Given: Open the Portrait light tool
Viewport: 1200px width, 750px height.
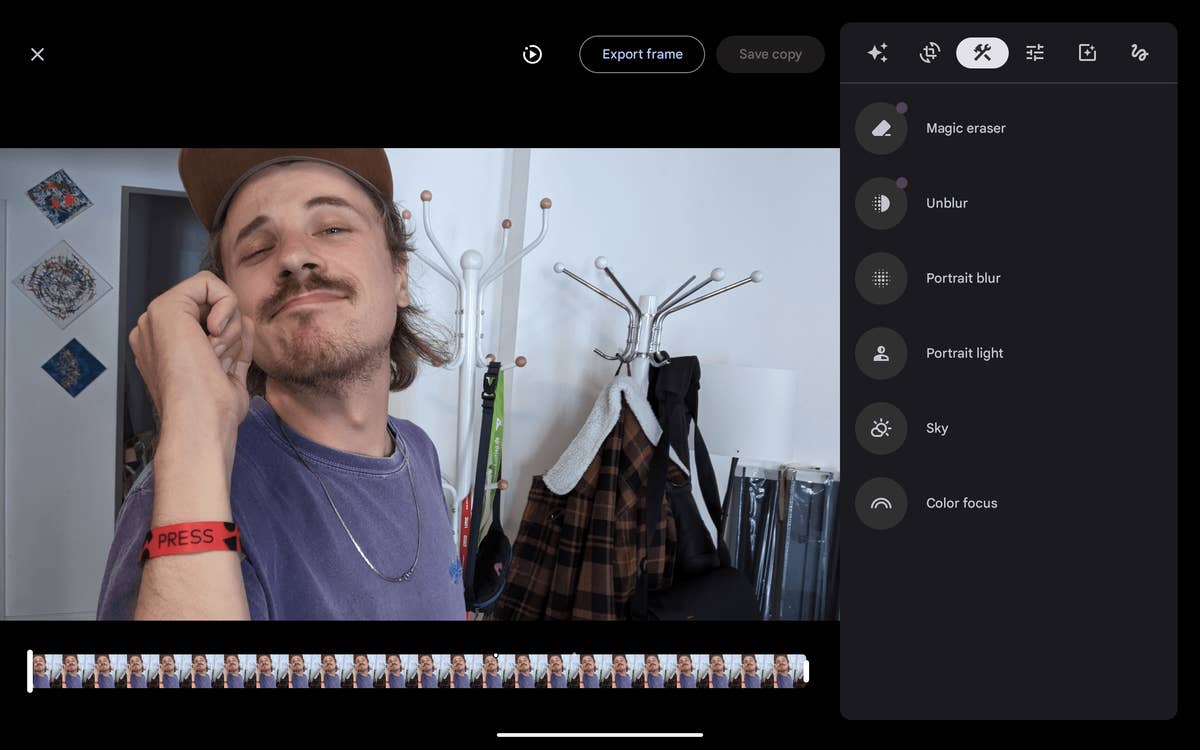Looking at the screenshot, I should click(x=881, y=353).
